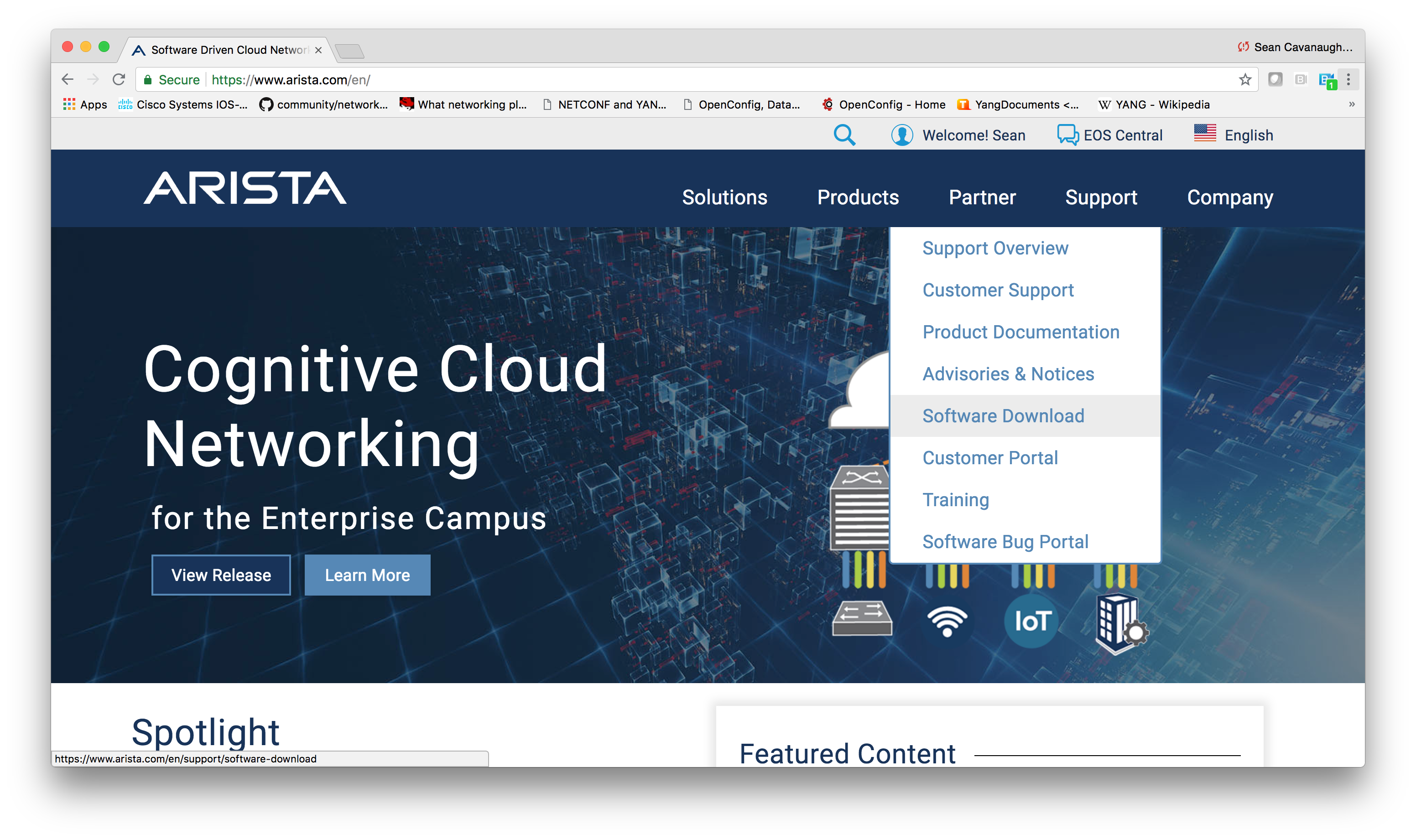
Task: Select Software Bug Portal menu item
Action: tap(1026, 541)
